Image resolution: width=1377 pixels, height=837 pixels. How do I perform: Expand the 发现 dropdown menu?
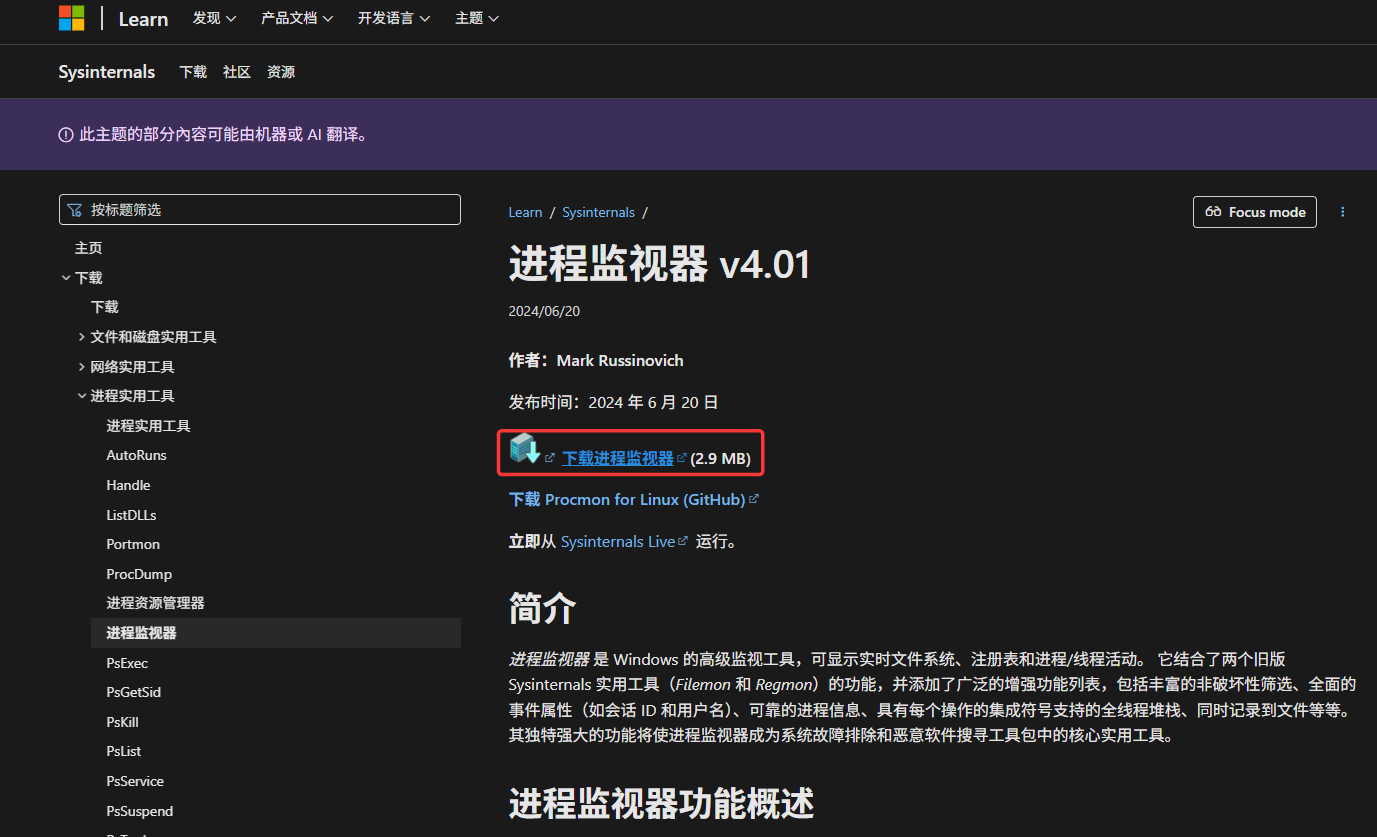214,18
